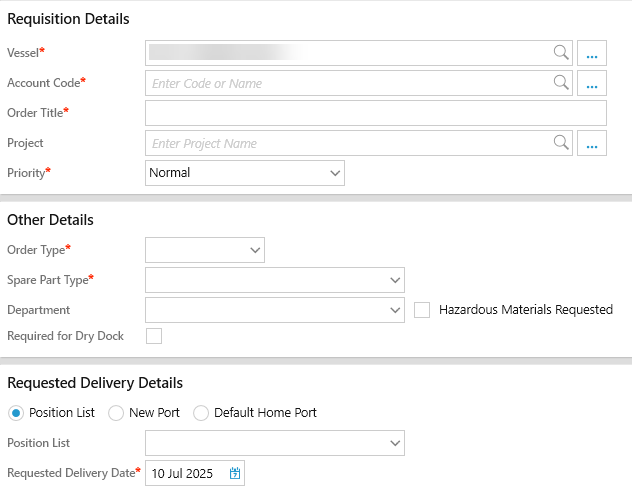Select the Default Home Port option
Viewport: 632px width, 500px height.
click(x=201, y=412)
